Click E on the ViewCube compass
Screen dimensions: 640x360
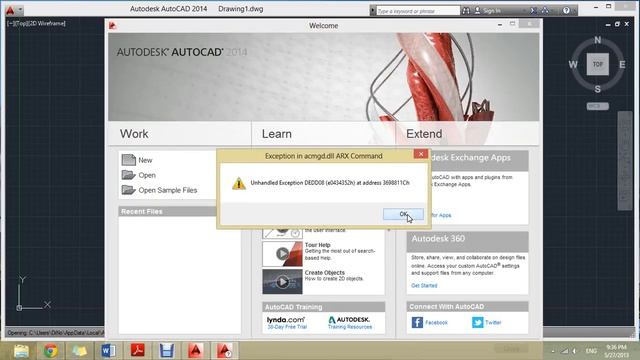622,64
